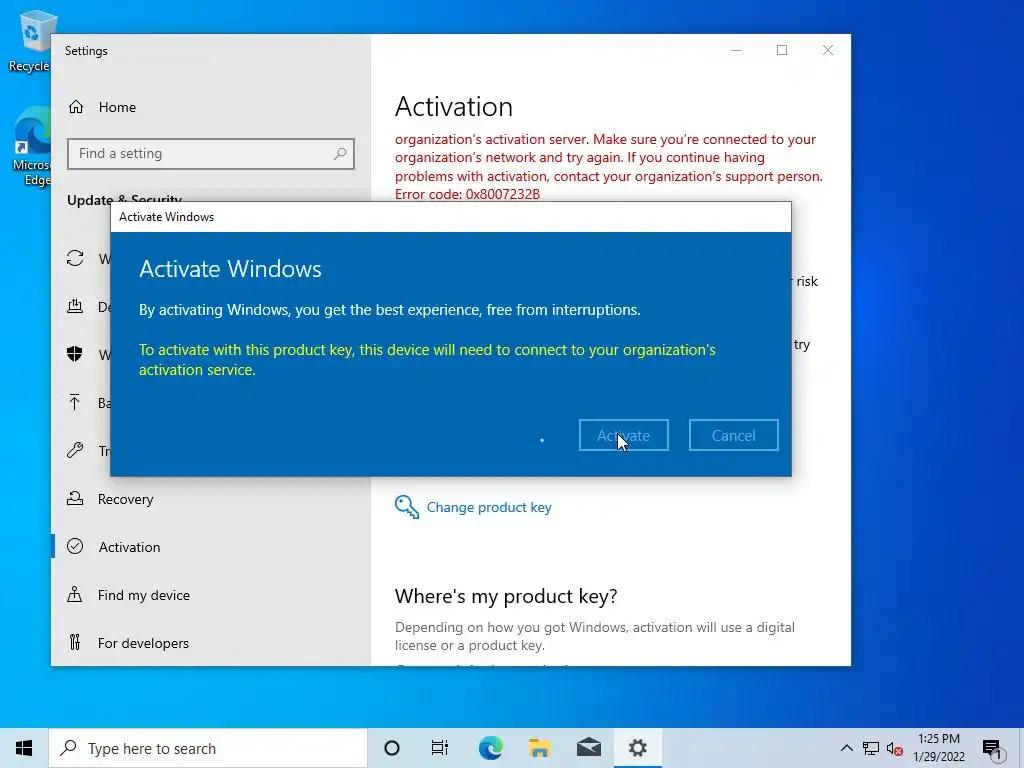Click the Home house icon in the sidebar
Image resolution: width=1024 pixels, height=768 pixels.
76,106
